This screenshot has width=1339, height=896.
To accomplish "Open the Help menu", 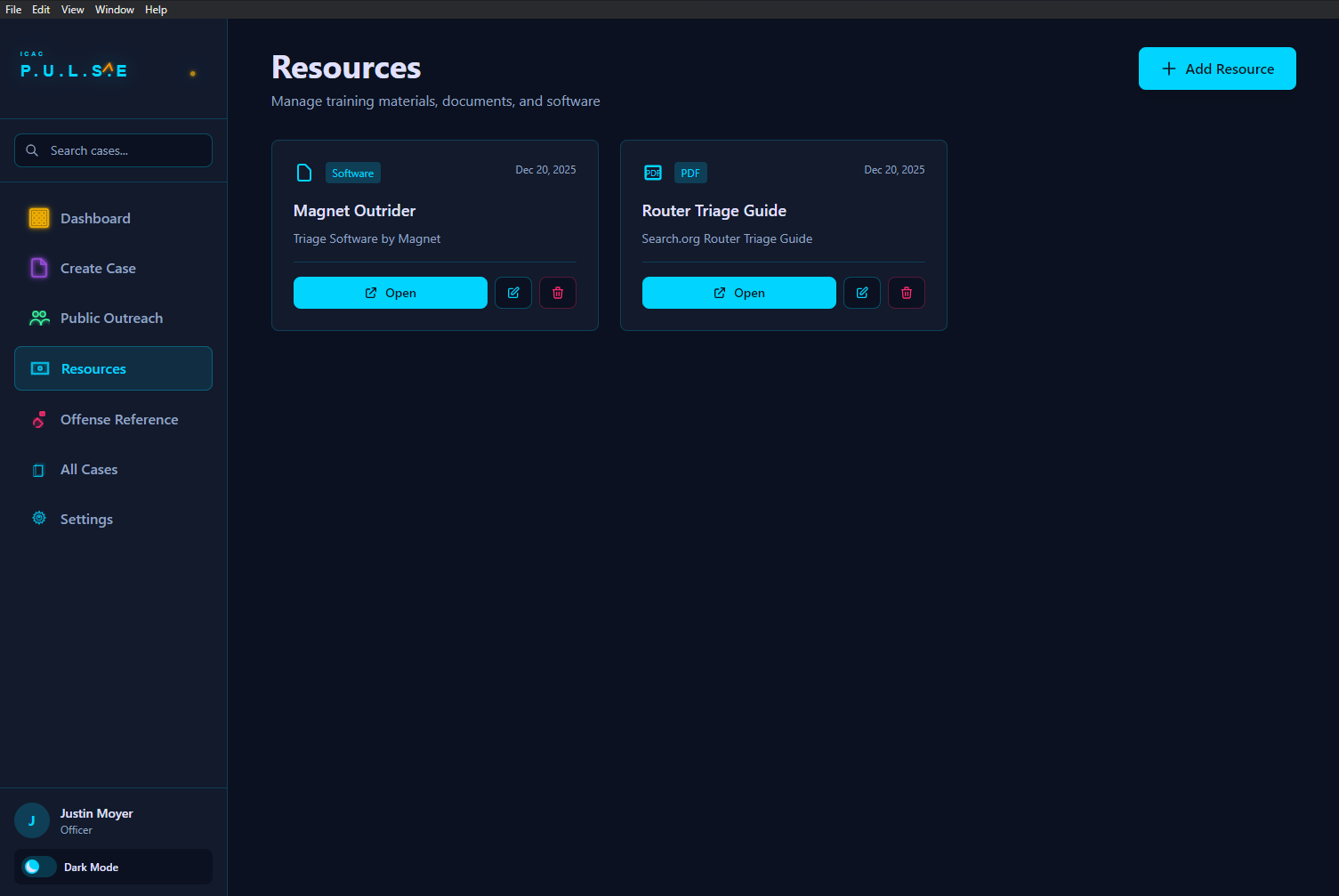I will click(x=156, y=10).
